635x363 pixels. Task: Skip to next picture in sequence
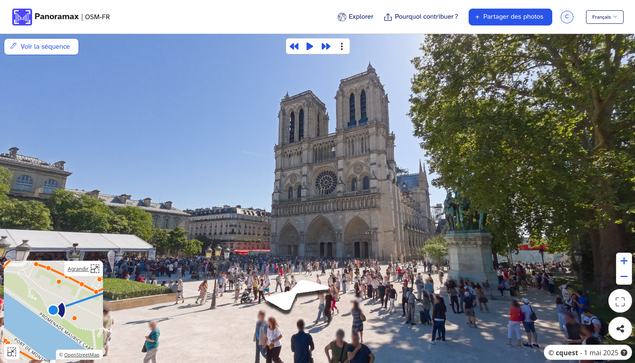[x=326, y=46]
